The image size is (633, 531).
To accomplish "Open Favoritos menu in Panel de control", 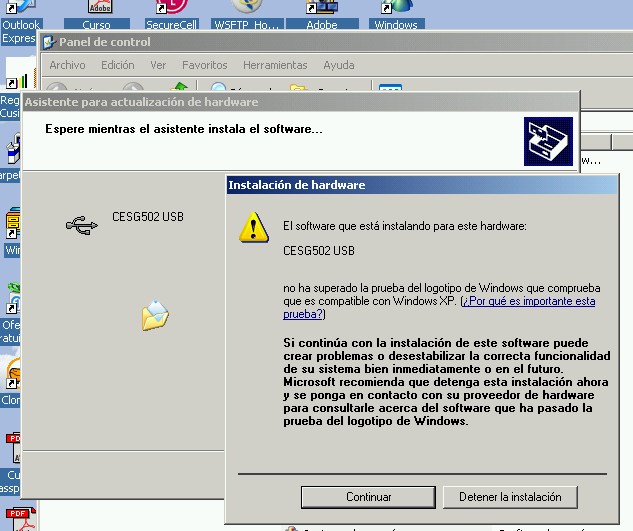I will point(205,65).
